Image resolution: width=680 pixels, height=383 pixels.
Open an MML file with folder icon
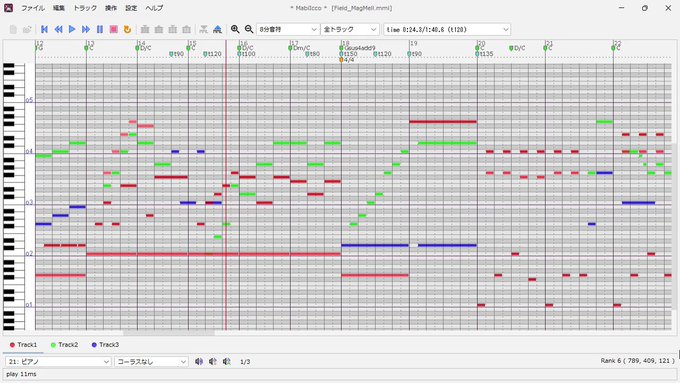(x=27, y=29)
